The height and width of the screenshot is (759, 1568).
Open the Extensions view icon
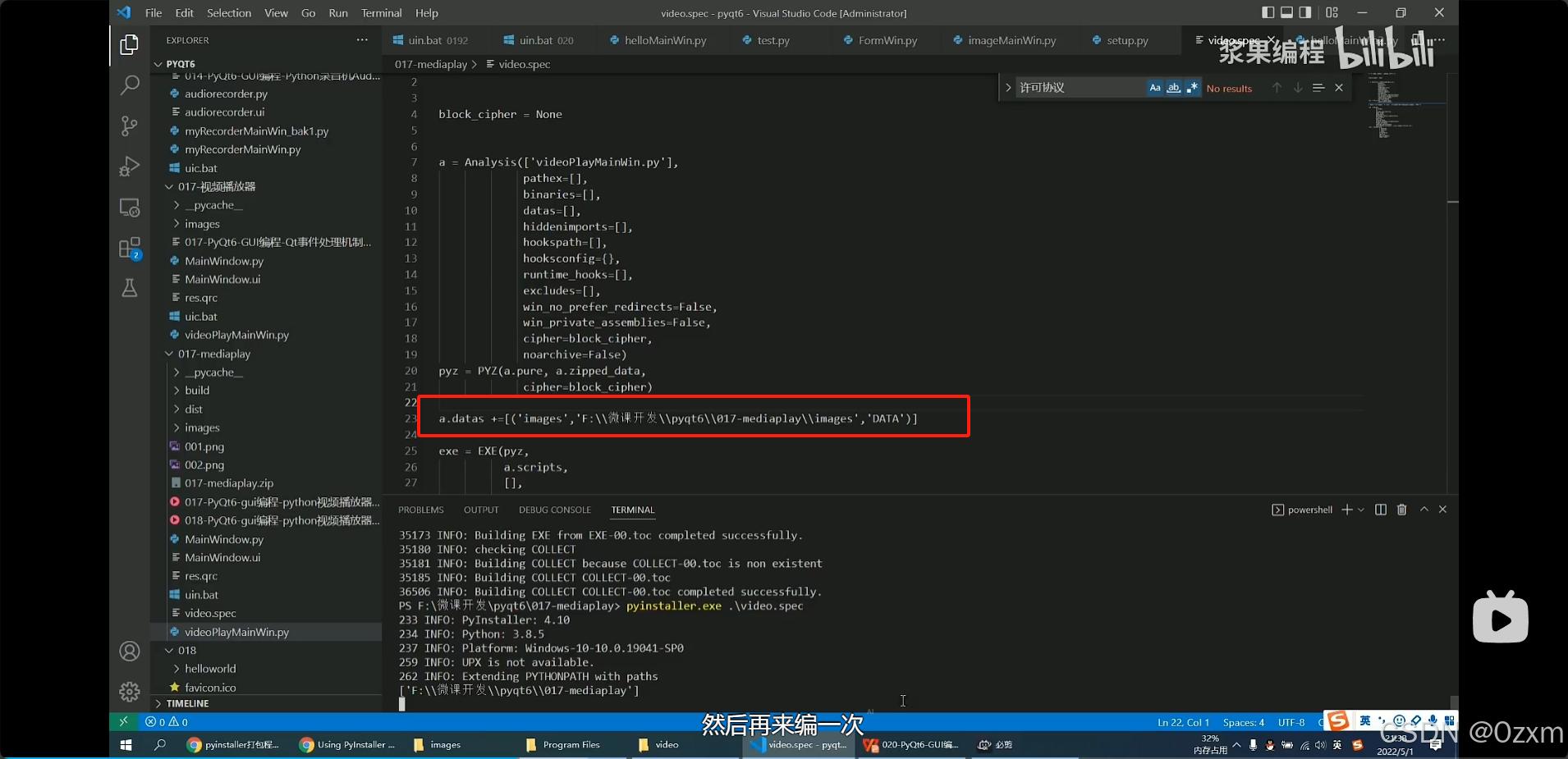(130, 248)
